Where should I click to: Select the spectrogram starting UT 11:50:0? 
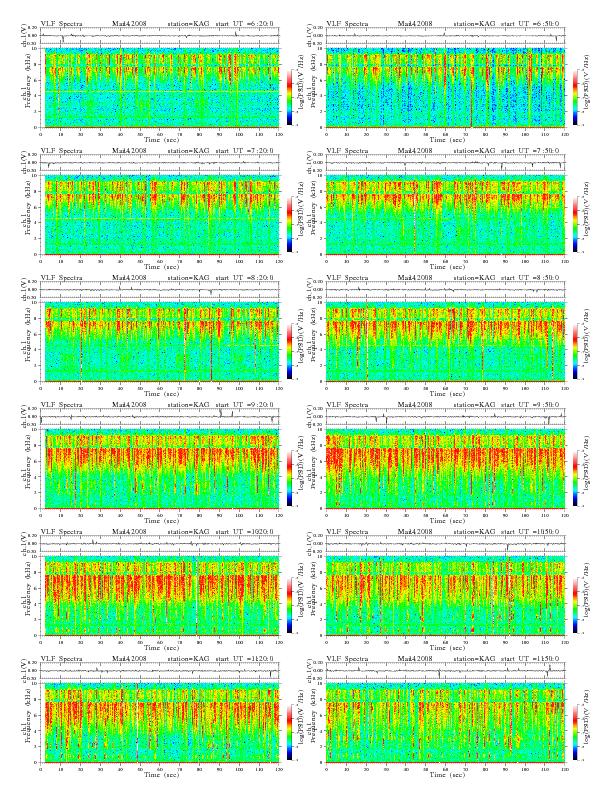pos(445,723)
